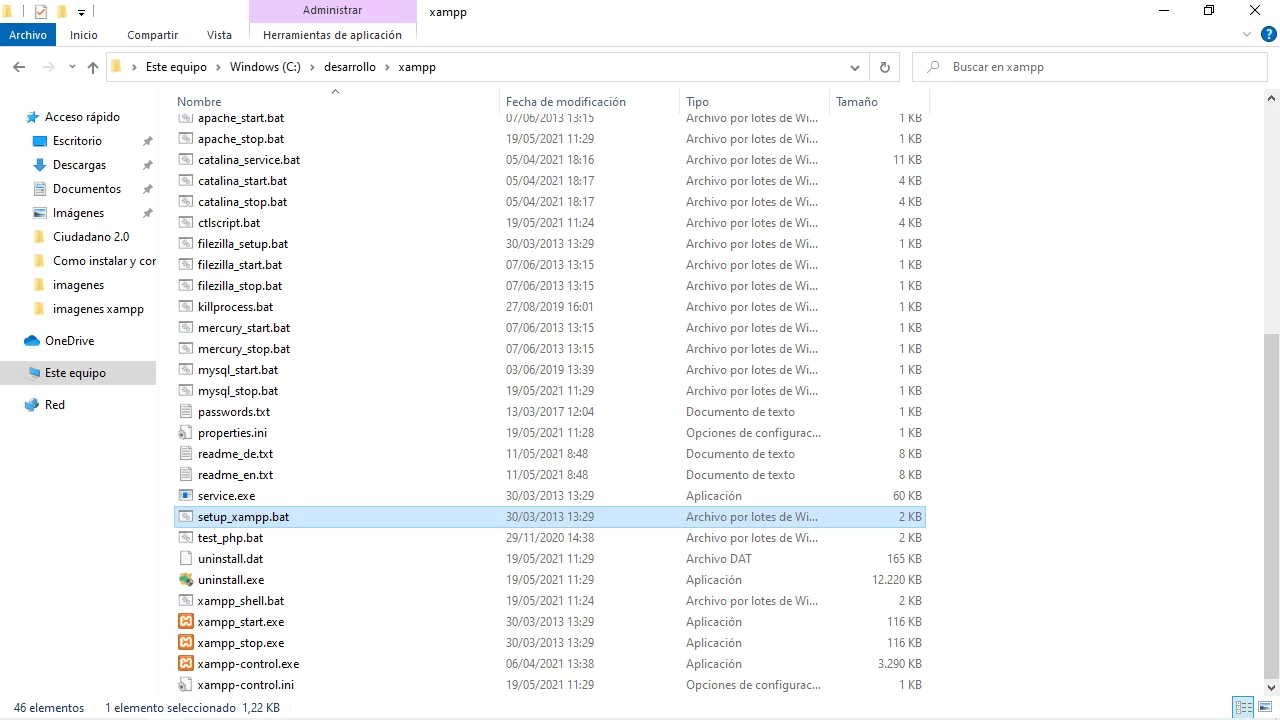This screenshot has height=720, width=1280.
Task: Click the Administrar contextual tab
Action: tap(332, 11)
